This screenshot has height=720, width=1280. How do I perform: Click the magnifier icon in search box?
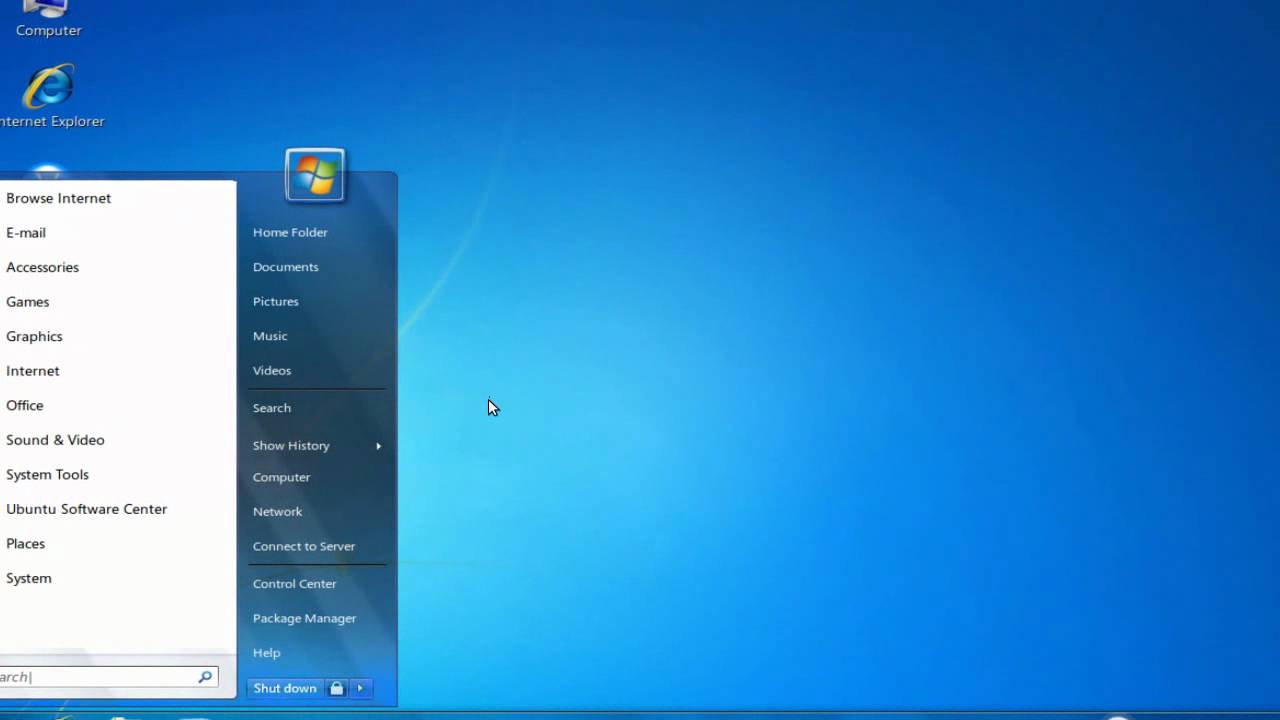click(x=205, y=677)
